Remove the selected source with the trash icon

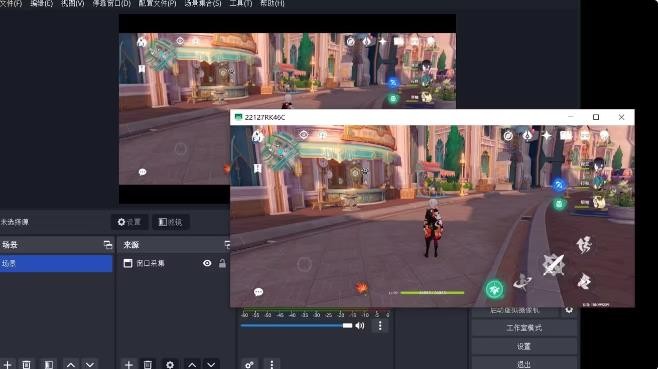(148, 364)
